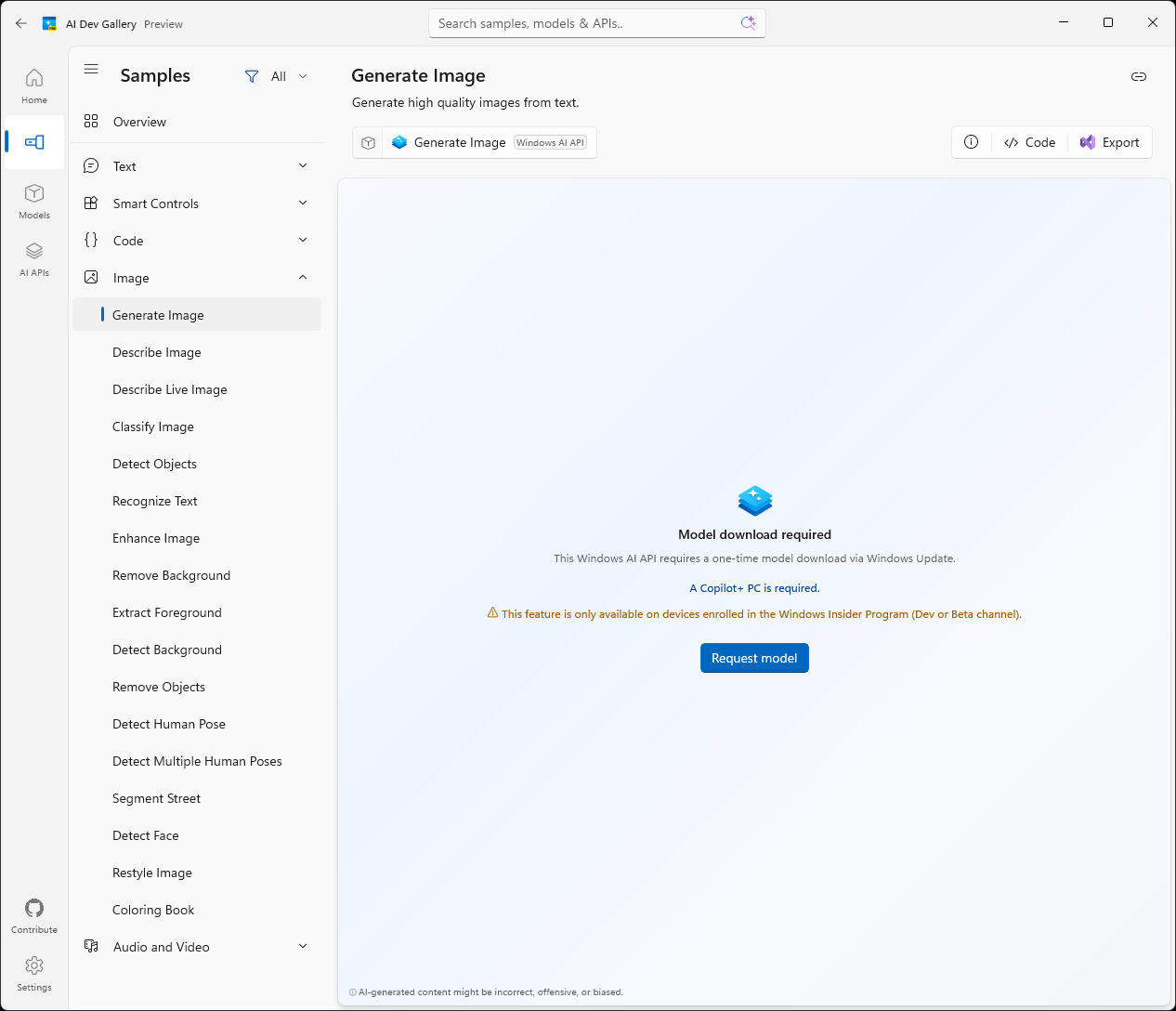
Task: Click the Text category chat icon
Action: (x=91, y=165)
